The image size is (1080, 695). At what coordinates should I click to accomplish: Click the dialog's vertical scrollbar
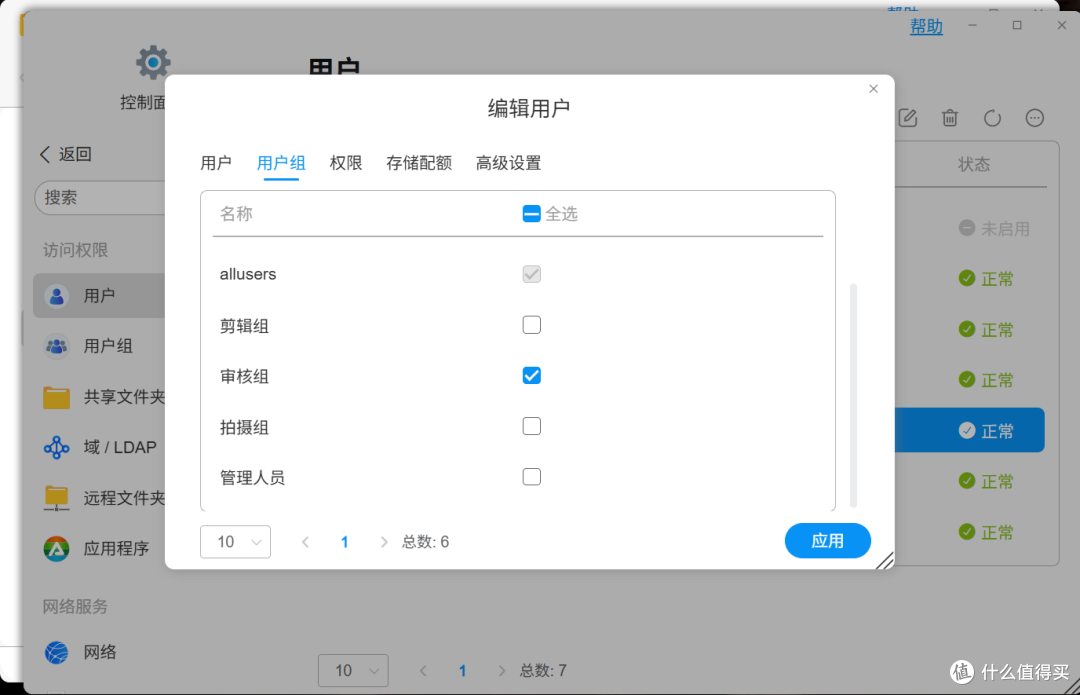tap(853, 395)
